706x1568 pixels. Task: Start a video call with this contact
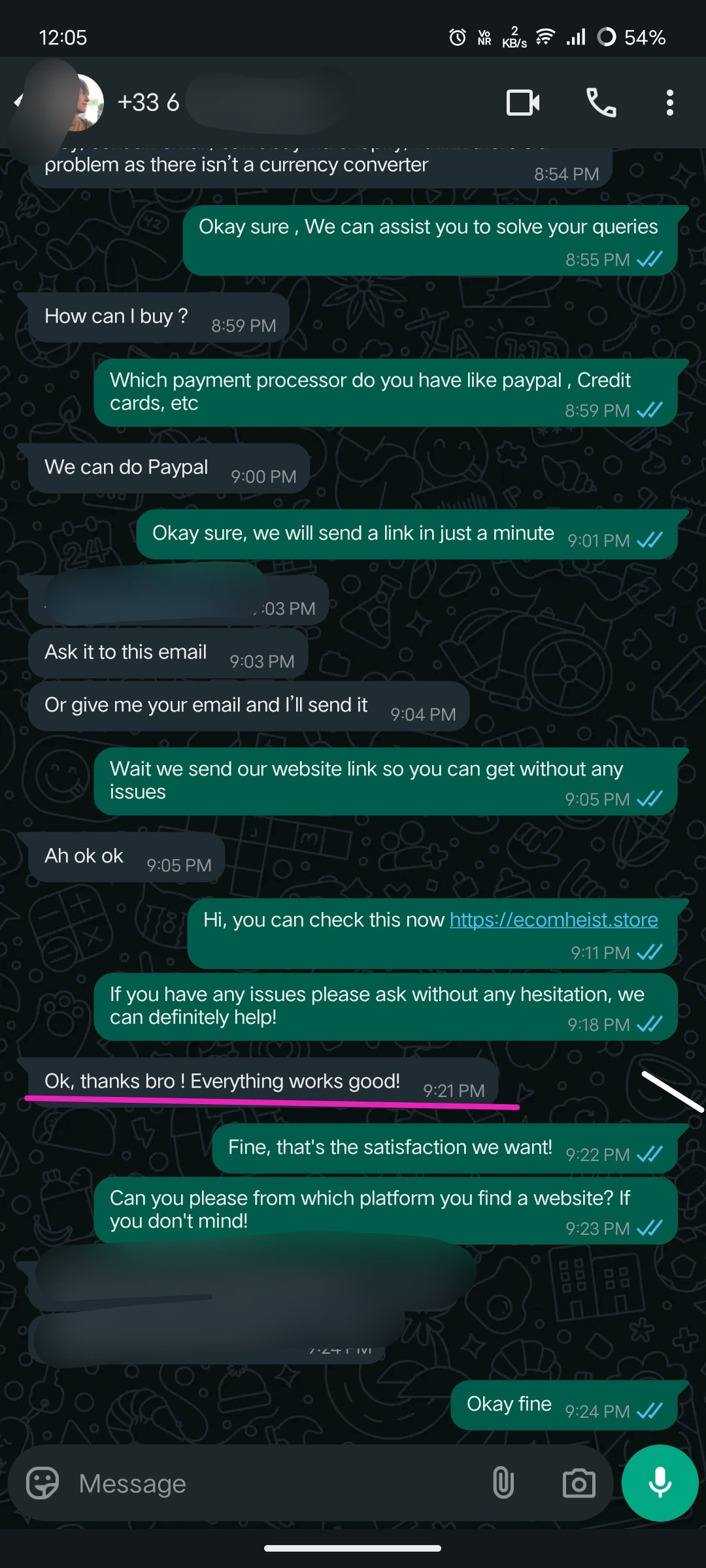point(523,103)
